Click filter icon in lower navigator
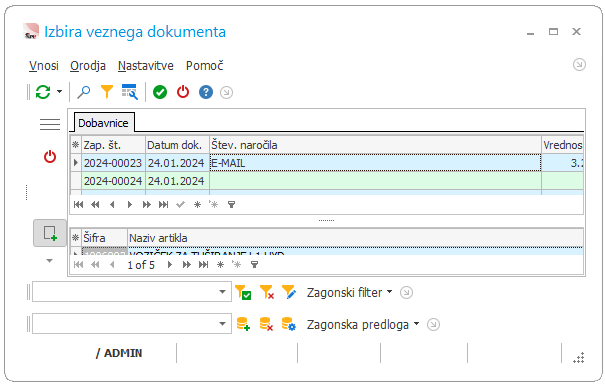 (255, 265)
